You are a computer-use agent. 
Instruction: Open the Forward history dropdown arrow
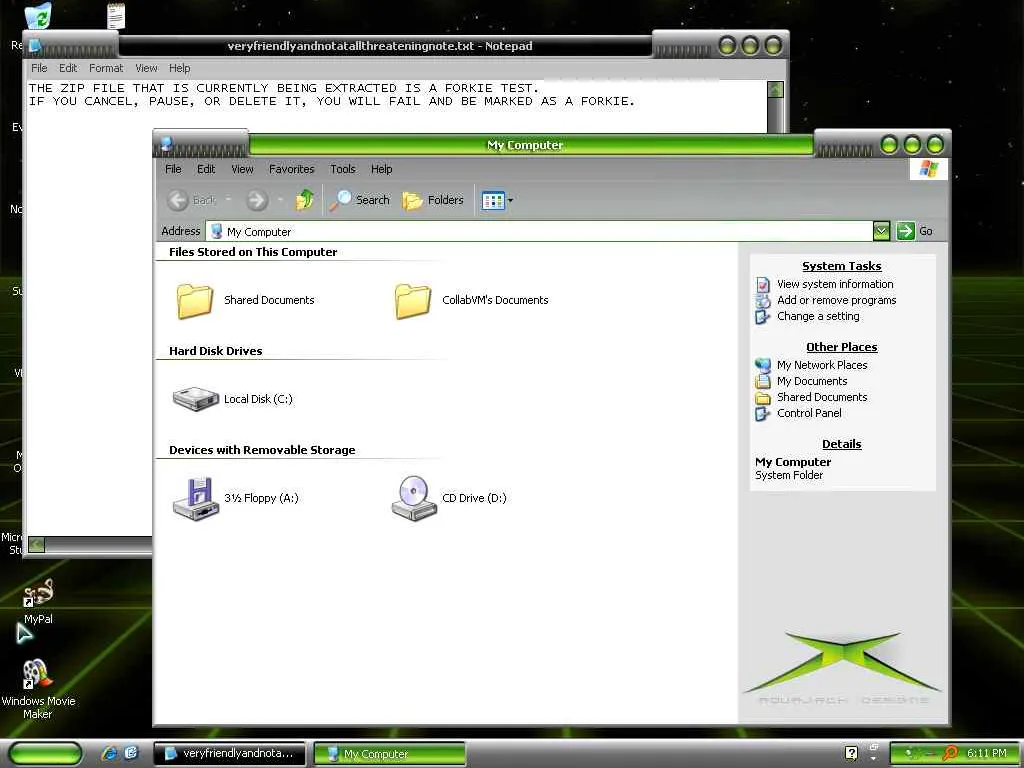280,200
